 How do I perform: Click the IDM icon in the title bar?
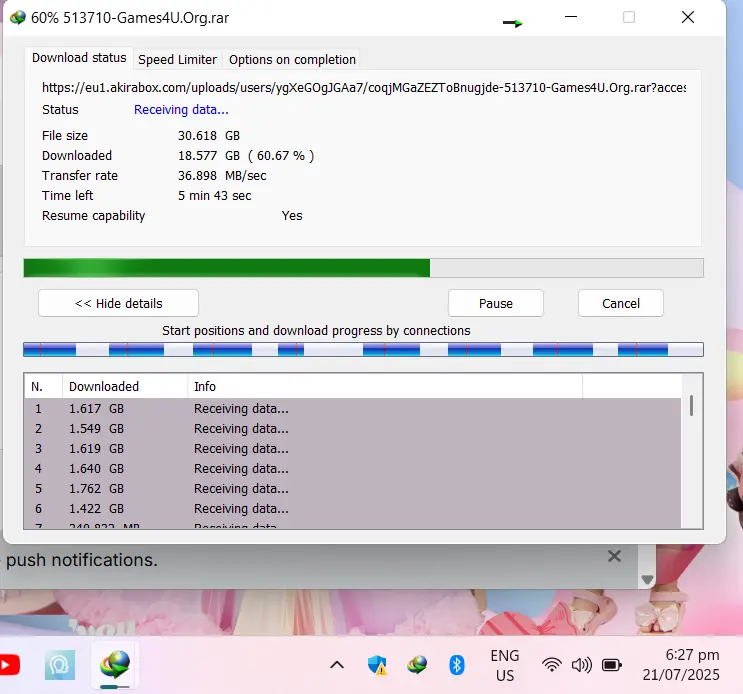pos(18,18)
